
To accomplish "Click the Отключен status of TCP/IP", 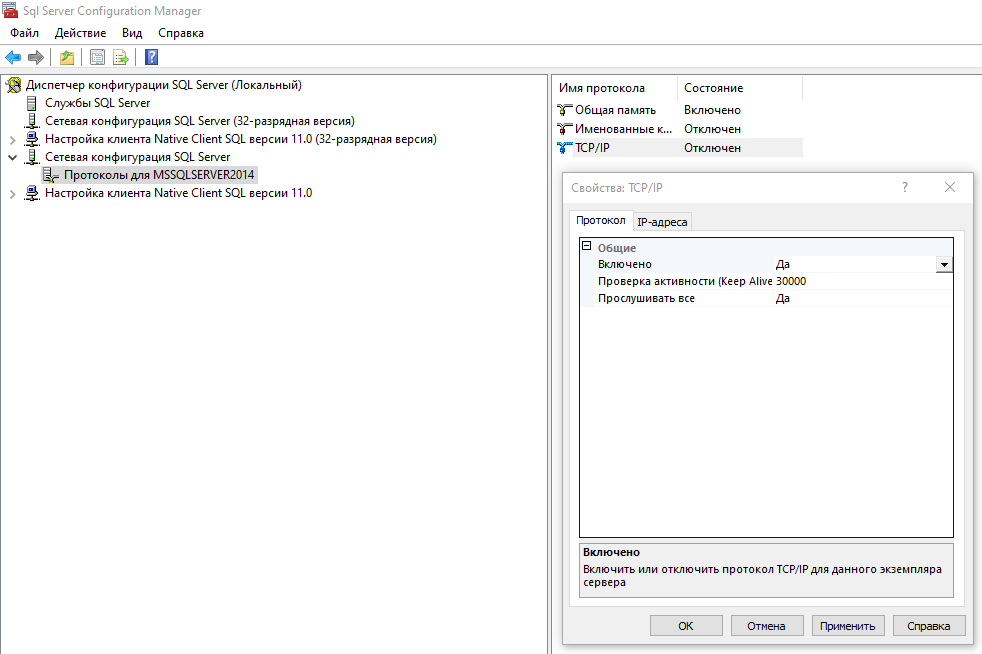I will (713, 148).
